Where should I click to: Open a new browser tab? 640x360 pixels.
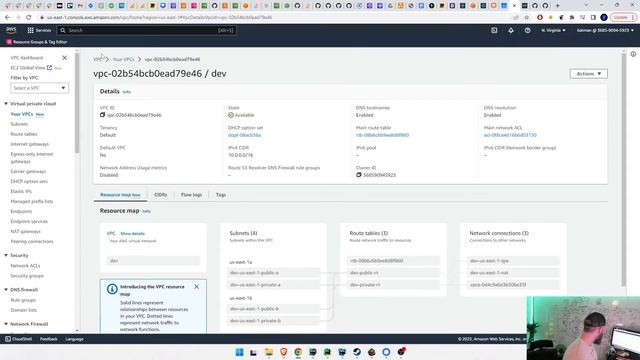coord(558,6)
